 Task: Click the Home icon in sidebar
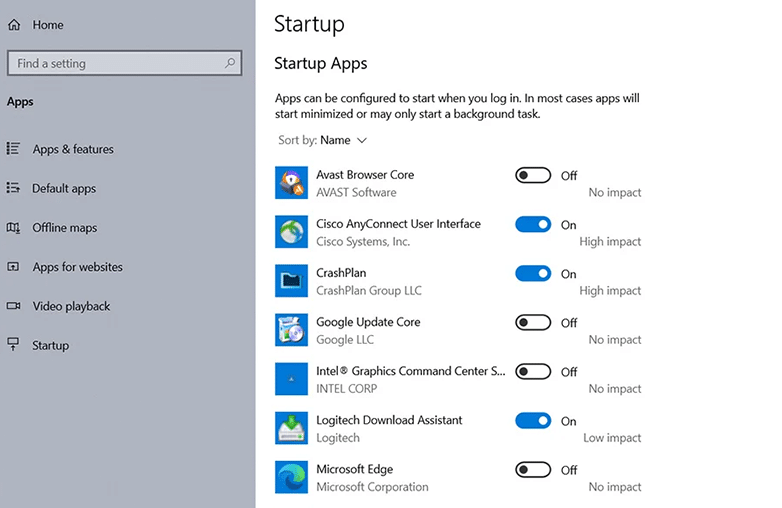tap(14, 24)
